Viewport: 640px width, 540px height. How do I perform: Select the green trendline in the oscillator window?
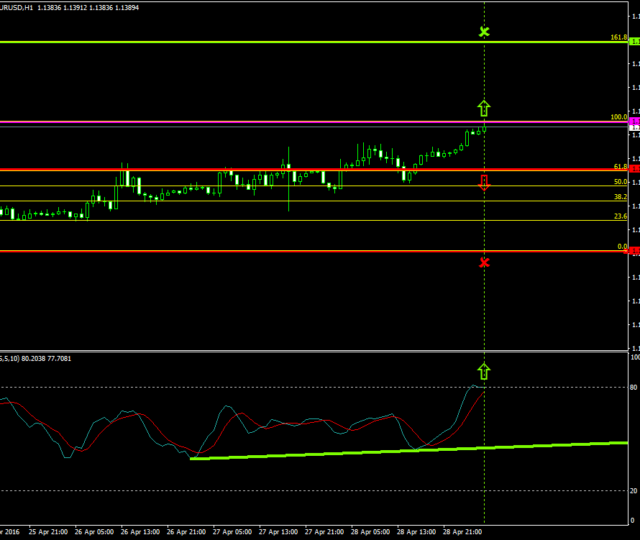(x=400, y=451)
